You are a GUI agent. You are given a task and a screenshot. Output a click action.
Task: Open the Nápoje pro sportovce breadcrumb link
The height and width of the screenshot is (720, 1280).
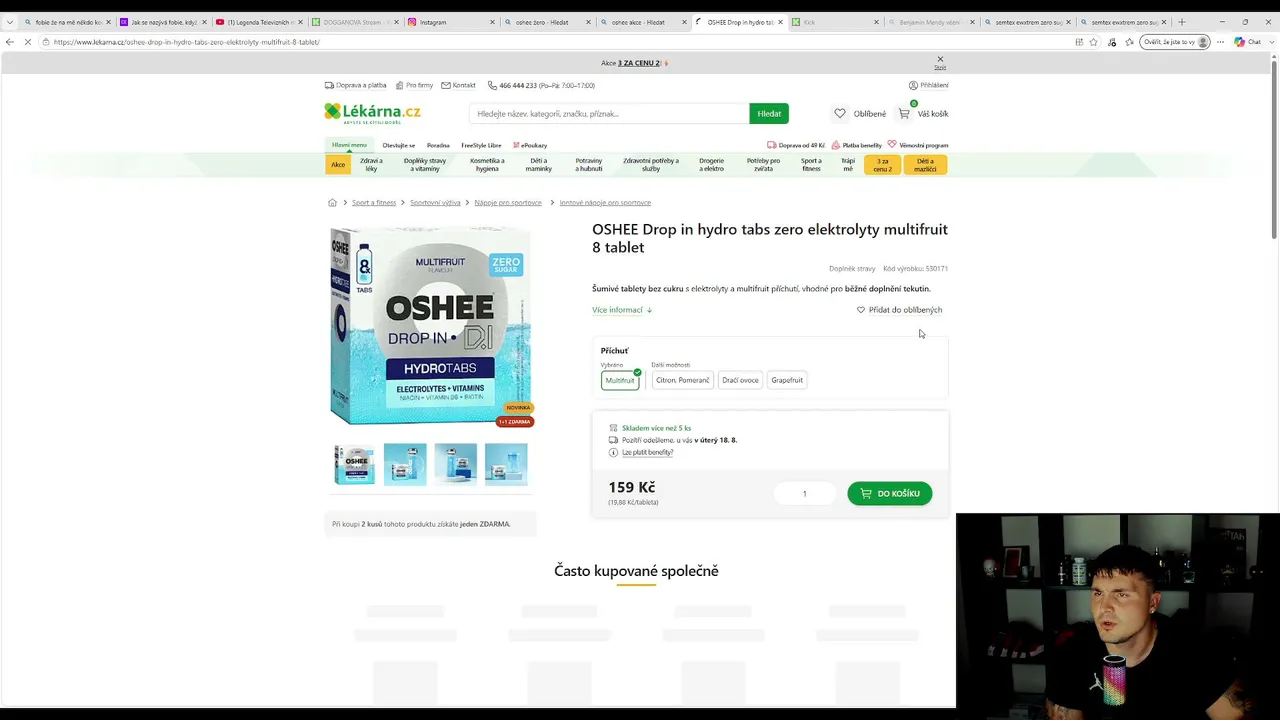(508, 203)
